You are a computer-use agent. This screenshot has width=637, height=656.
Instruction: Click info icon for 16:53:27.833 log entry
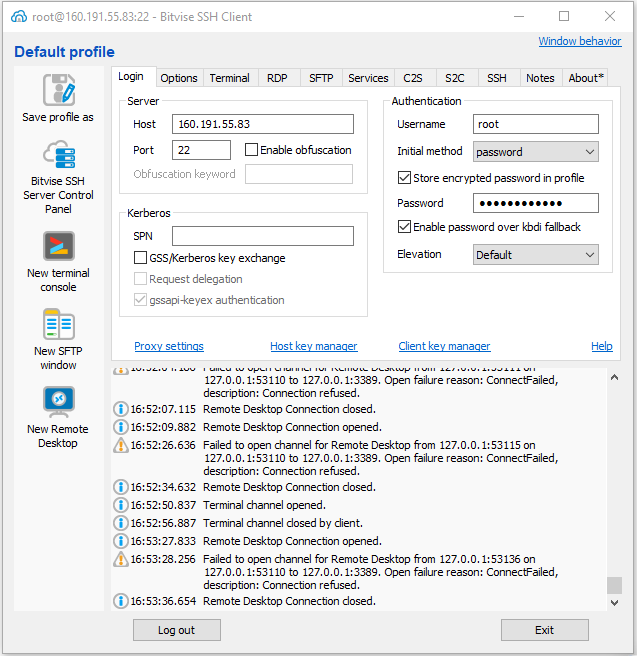121,541
